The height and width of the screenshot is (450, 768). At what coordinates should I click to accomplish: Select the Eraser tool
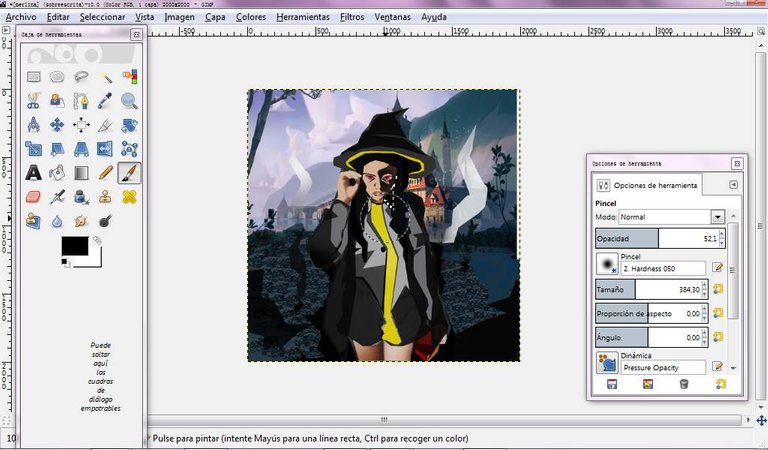(x=33, y=197)
